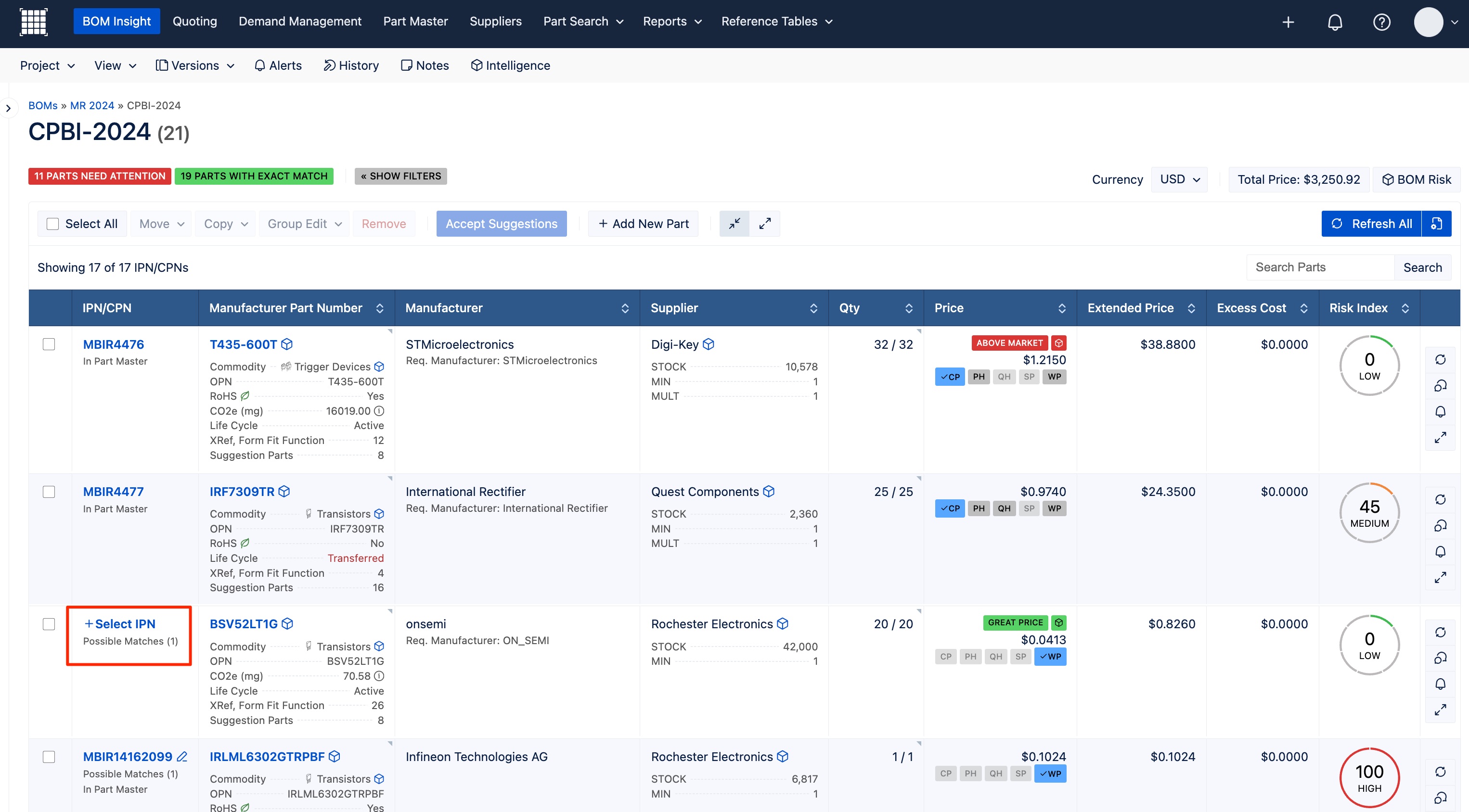Expand the Part Search menu

583,22
